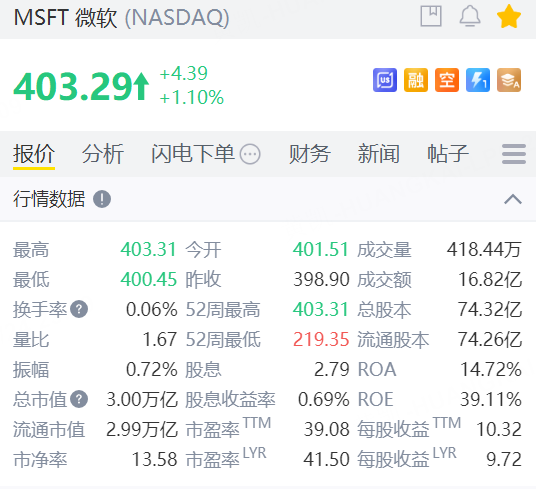Image resolution: width=536 pixels, height=489 pixels.
Task: Switch to the 财务 tab
Action: click(x=309, y=154)
